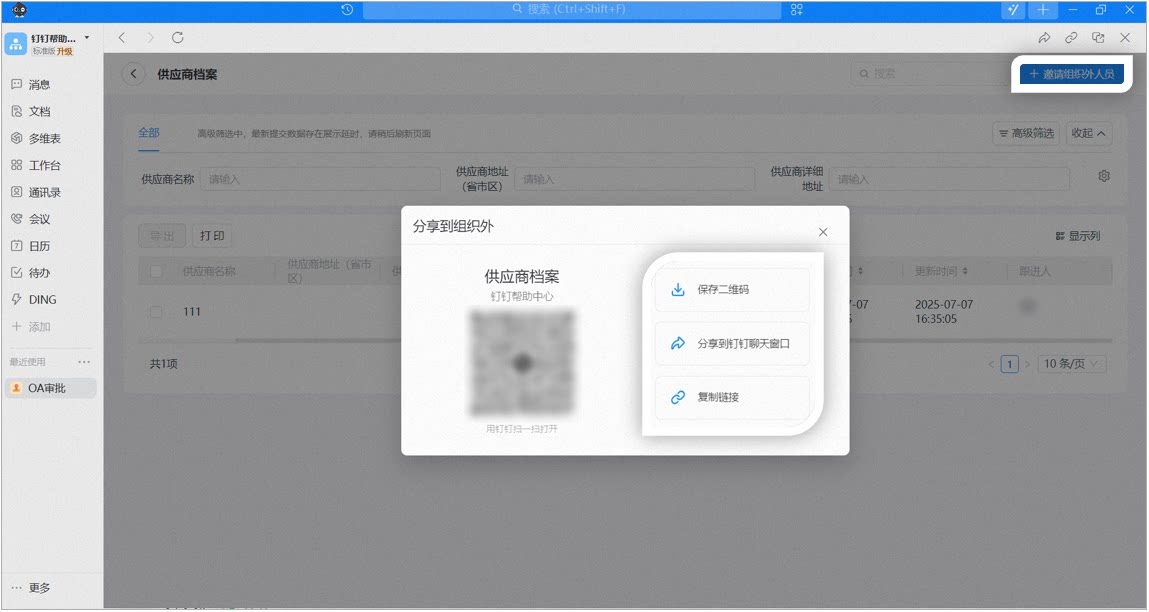The height and width of the screenshot is (612, 1149).
Task: Open OA审批 recent app
Action: coord(51,388)
